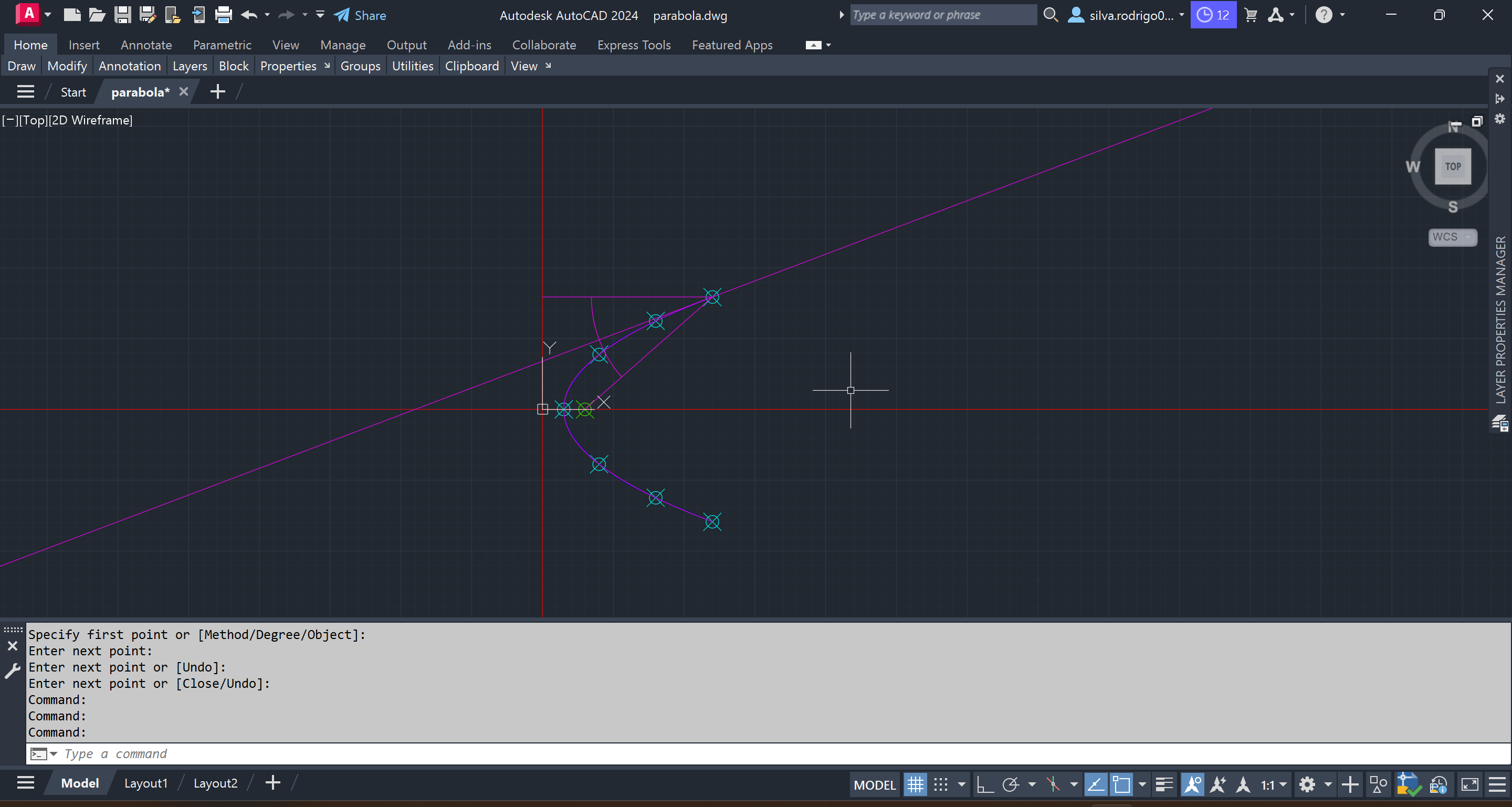
Task: Open the Draw ribbon panel button
Action: pyautogui.click(x=22, y=66)
